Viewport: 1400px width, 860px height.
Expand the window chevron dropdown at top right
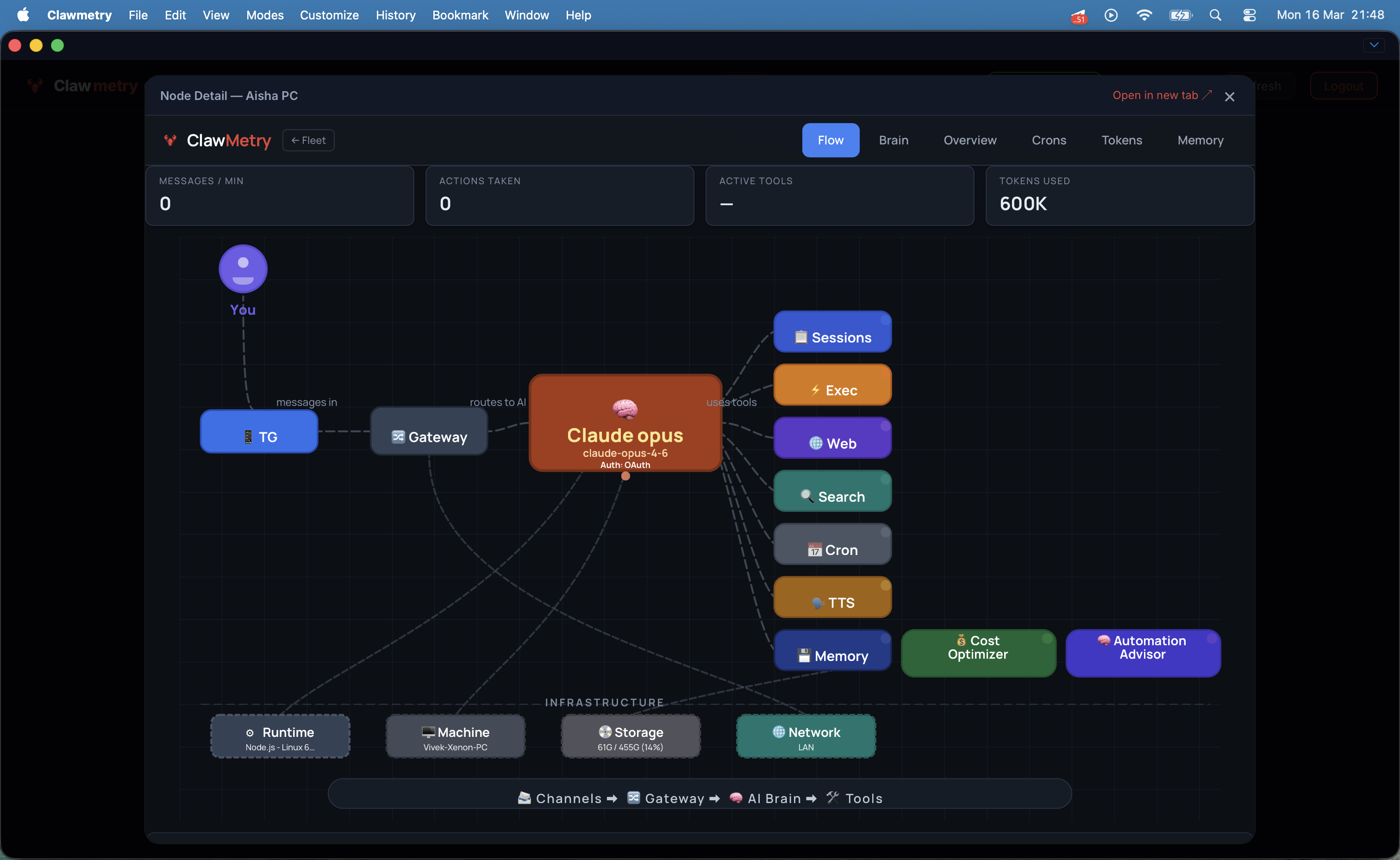(x=1374, y=45)
